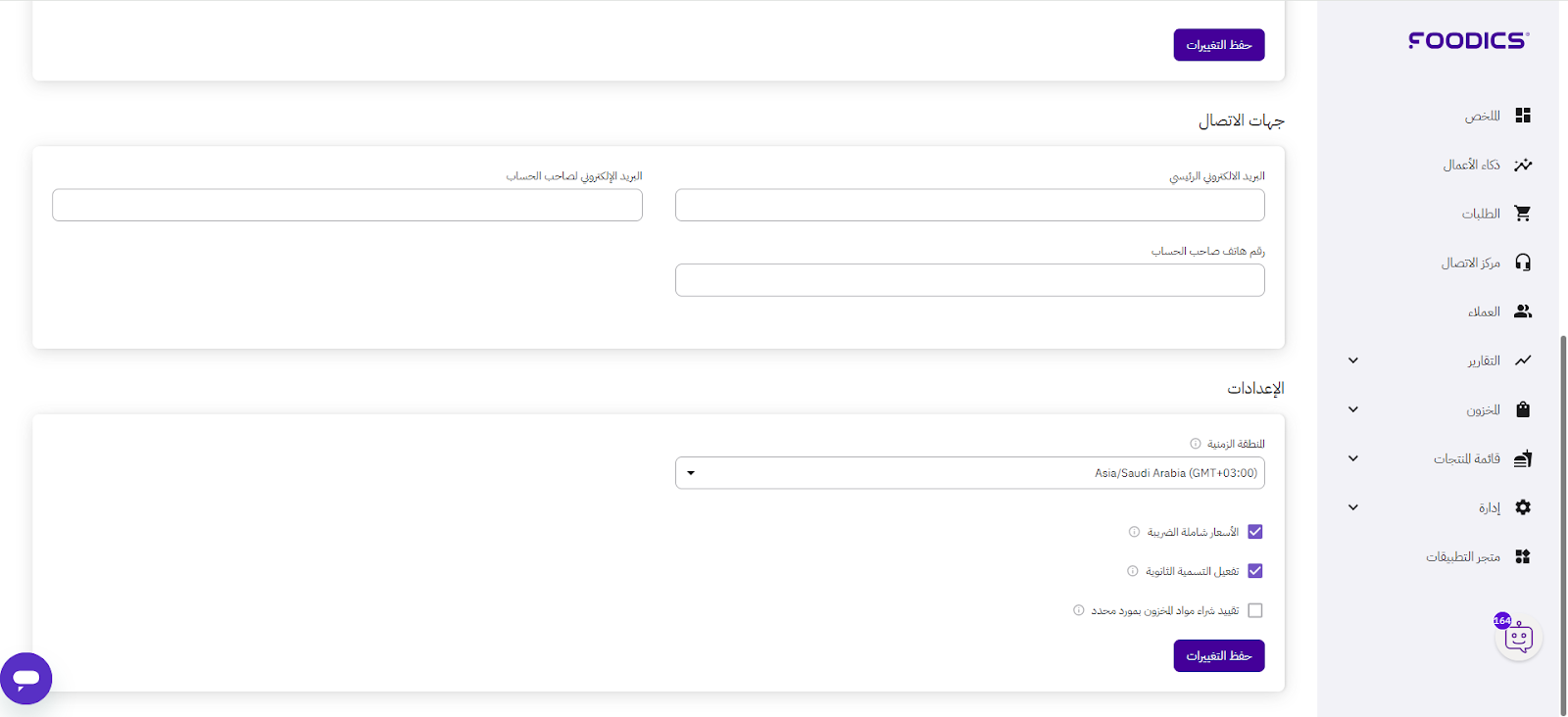This screenshot has width=1568, height=717.
Task: Open the Menu (product list) sidebar item
Action: point(1467,458)
